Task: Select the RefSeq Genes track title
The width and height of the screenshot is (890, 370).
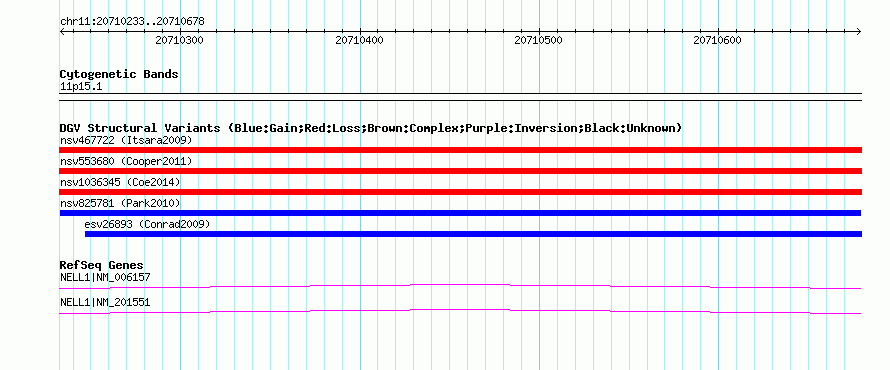Action: pyautogui.click(x=102, y=266)
